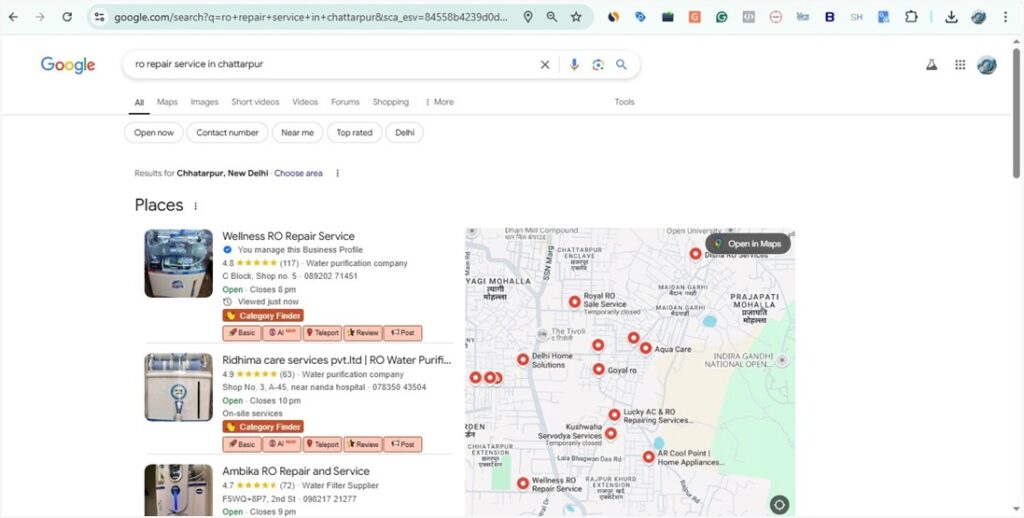Switch to the Images tab
Viewport: 1024px width, 518px height.
coord(204,102)
